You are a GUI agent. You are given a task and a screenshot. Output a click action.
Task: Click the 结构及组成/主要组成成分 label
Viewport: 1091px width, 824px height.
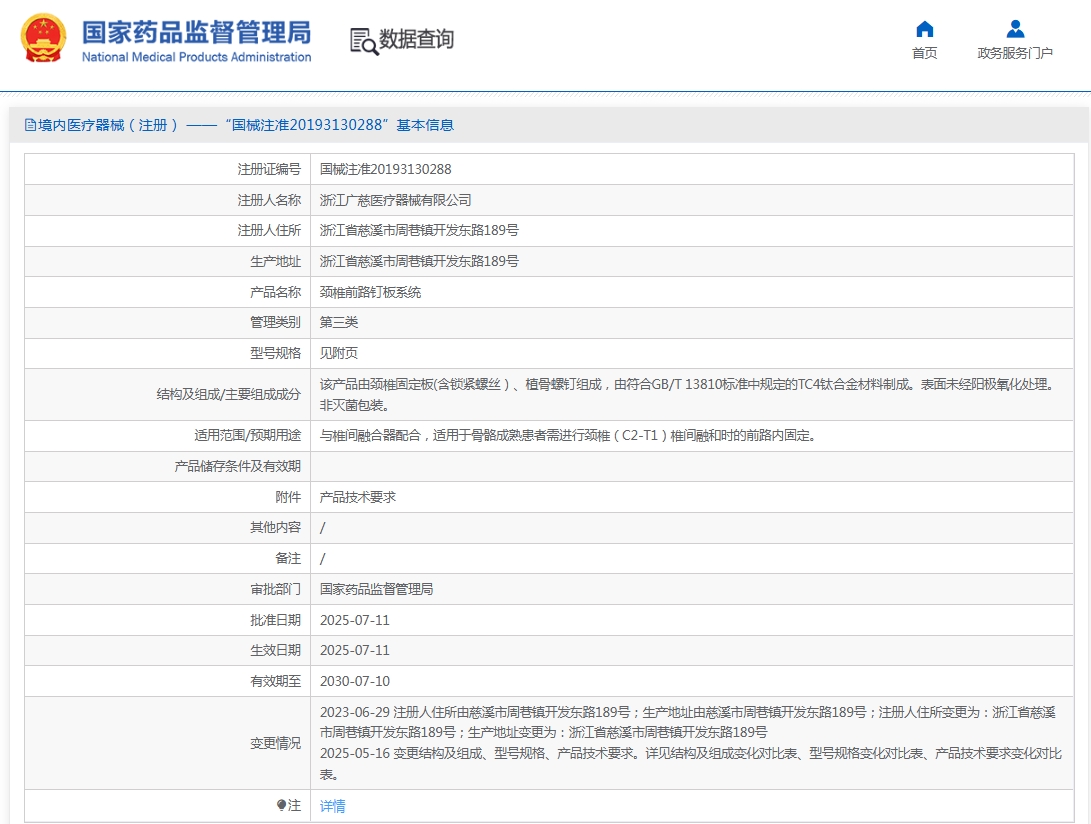[x=229, y=395]
